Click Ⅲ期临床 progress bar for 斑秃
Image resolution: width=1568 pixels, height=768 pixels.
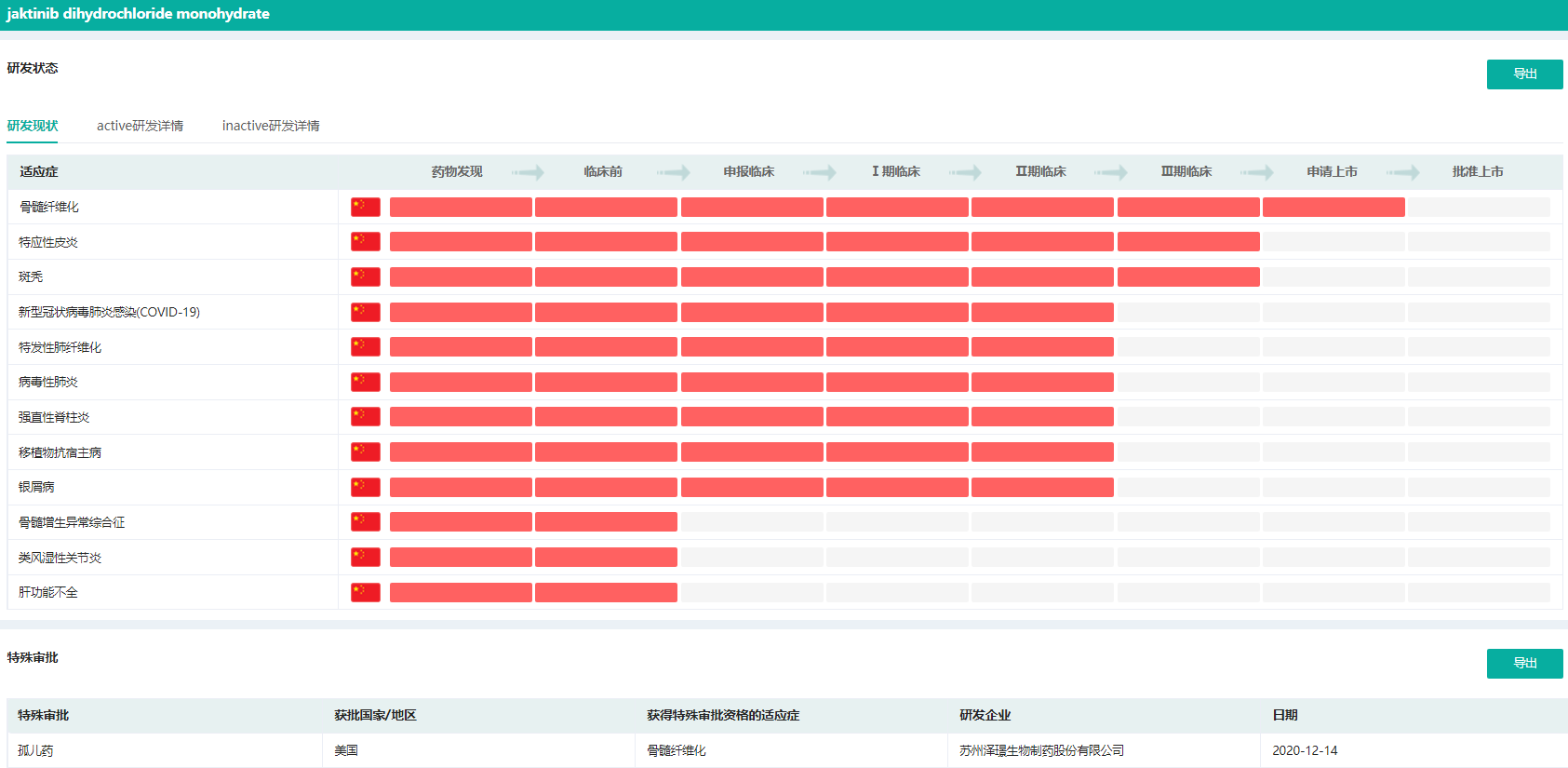pos(1187,276)
